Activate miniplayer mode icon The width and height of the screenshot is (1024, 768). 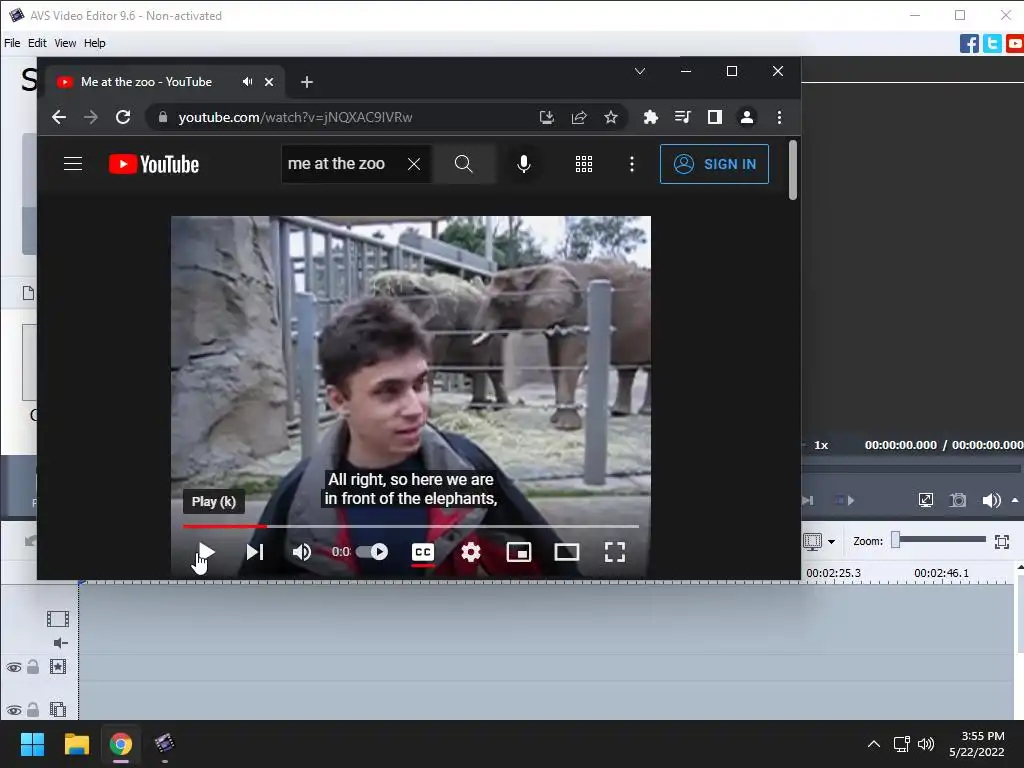[x=519, y=552]
